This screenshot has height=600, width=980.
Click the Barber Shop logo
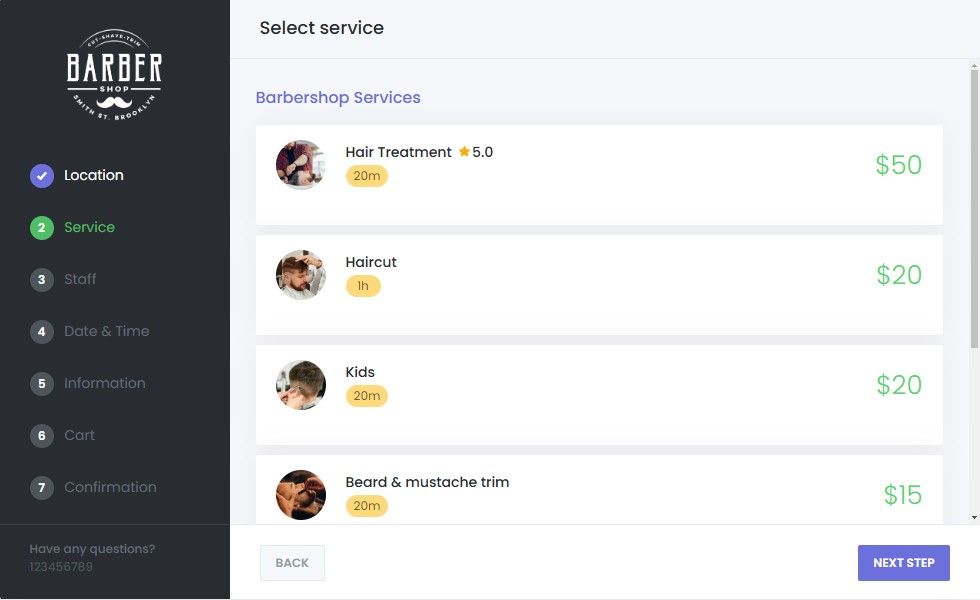tap(114, 75)
